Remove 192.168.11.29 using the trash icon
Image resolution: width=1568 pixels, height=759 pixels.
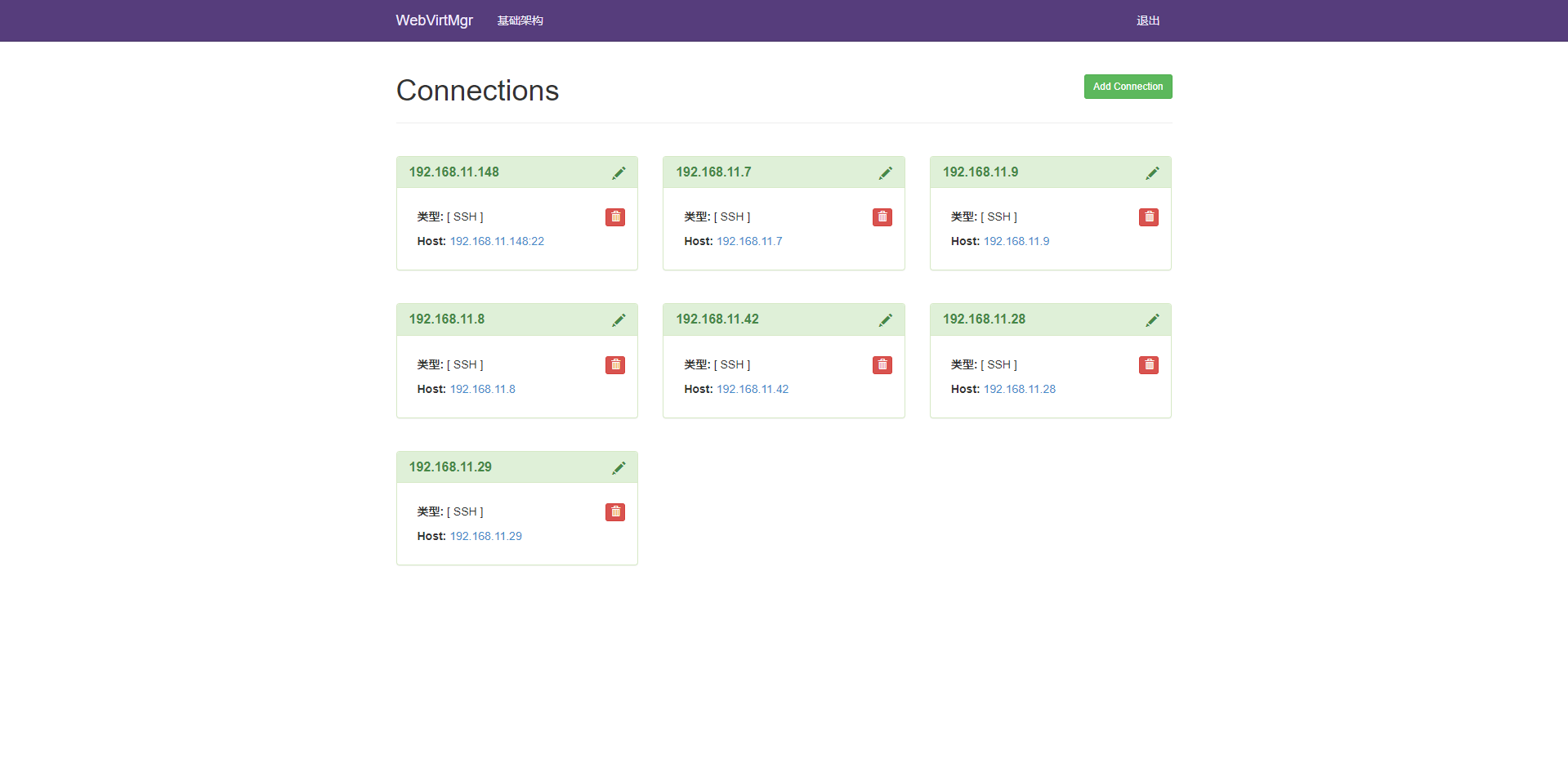pyautogui.click(x=615, y=512)
